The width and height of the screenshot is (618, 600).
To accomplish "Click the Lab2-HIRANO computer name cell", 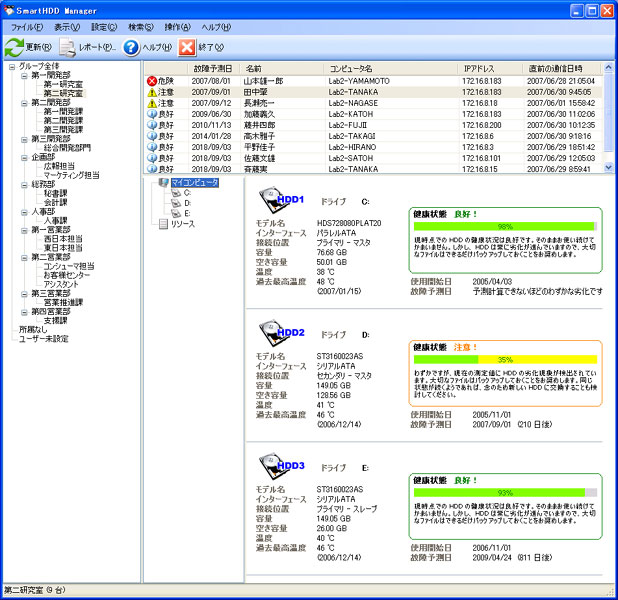I will [352, 147].
